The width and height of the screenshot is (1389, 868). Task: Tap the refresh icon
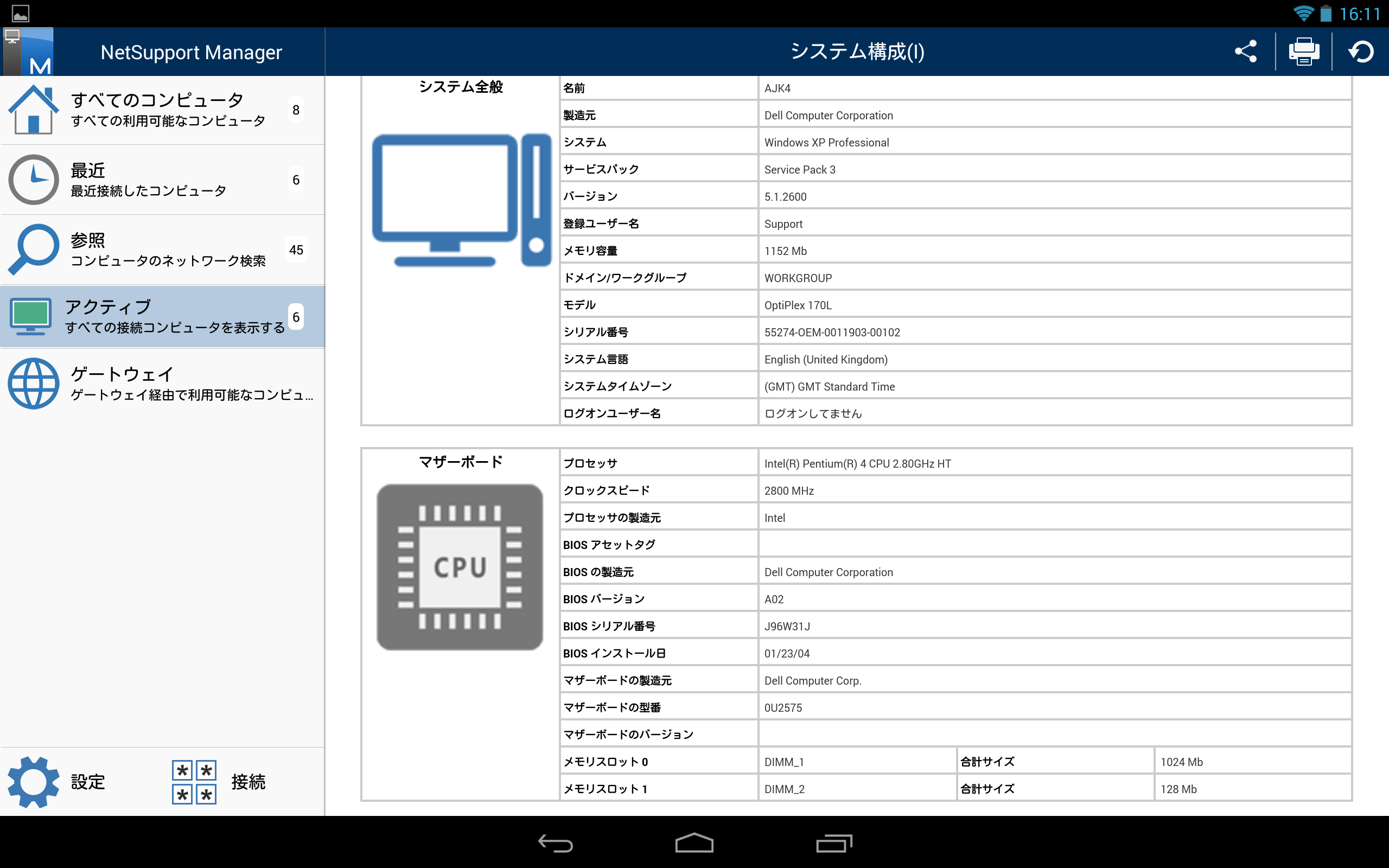(x=1361, y=52)
